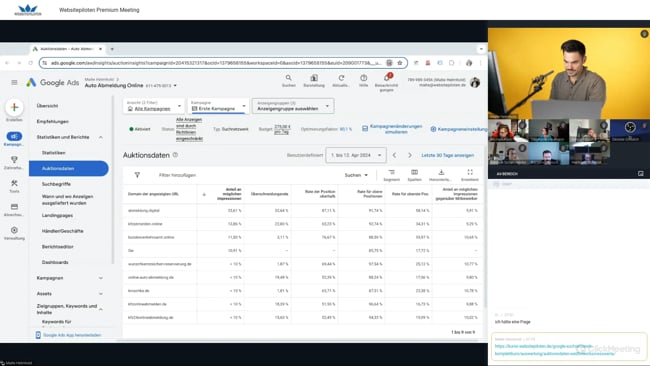Image resolution: width=650 pixels, height=366 pixels.
Task: Go to next date range arrow
Action: (x=410, y=155)
